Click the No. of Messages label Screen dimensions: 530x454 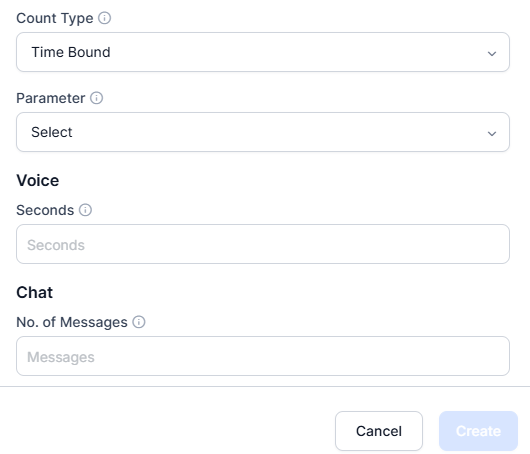pos(72,322)
